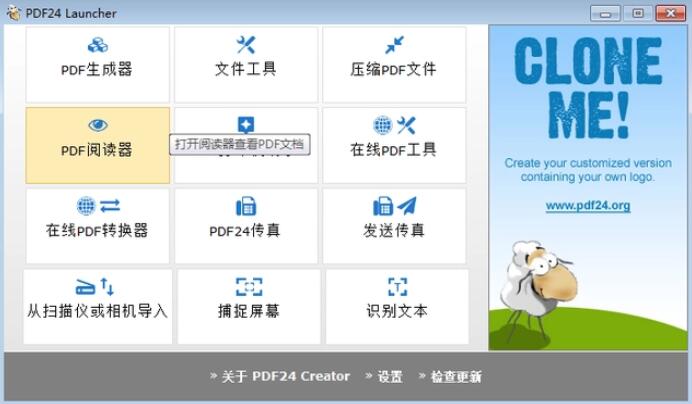Open the PDF生成器 blocks icon
692x404 pixels.
[98, 45]
